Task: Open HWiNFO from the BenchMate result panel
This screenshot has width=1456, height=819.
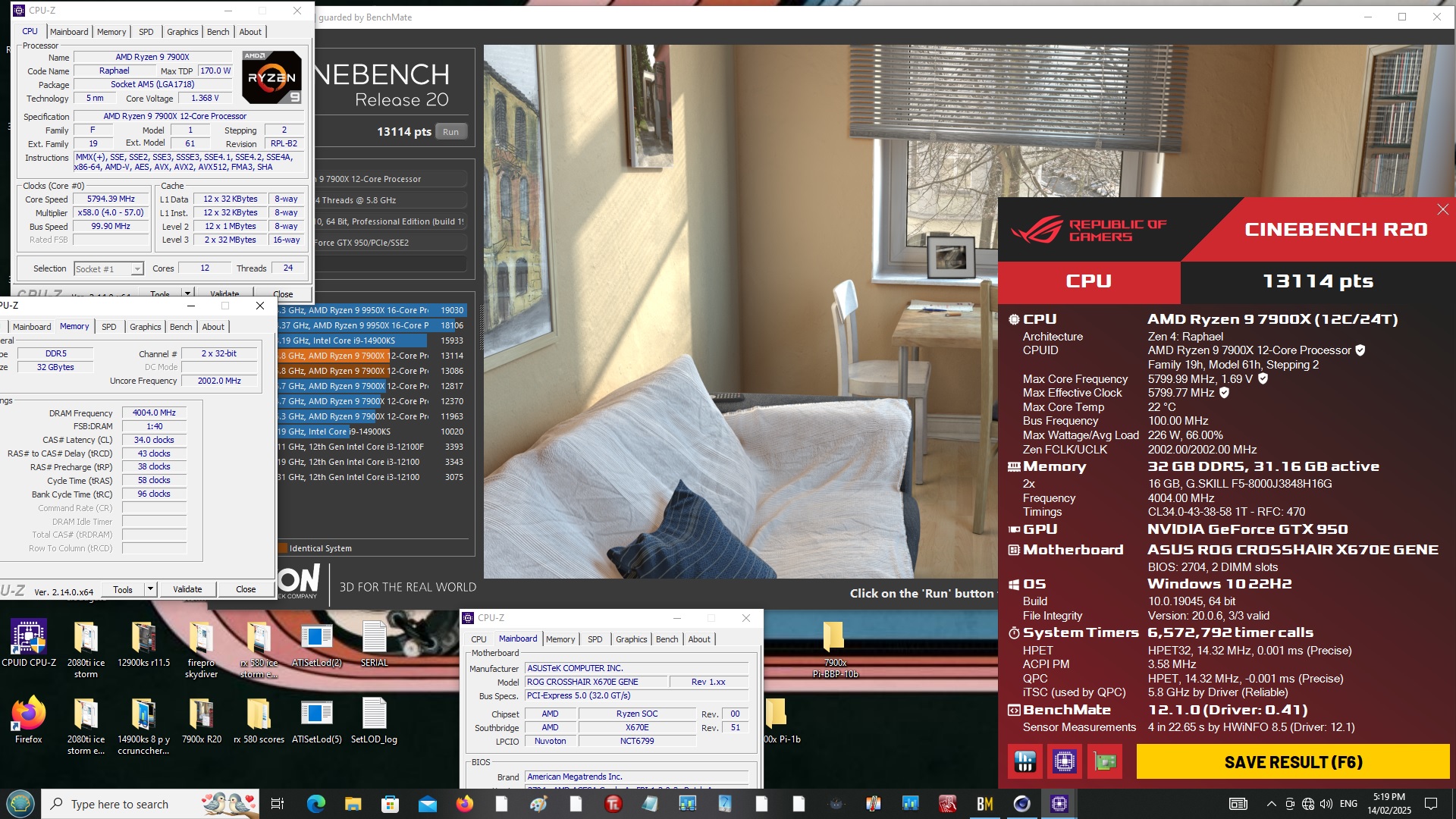Action: click(1025, 761)
